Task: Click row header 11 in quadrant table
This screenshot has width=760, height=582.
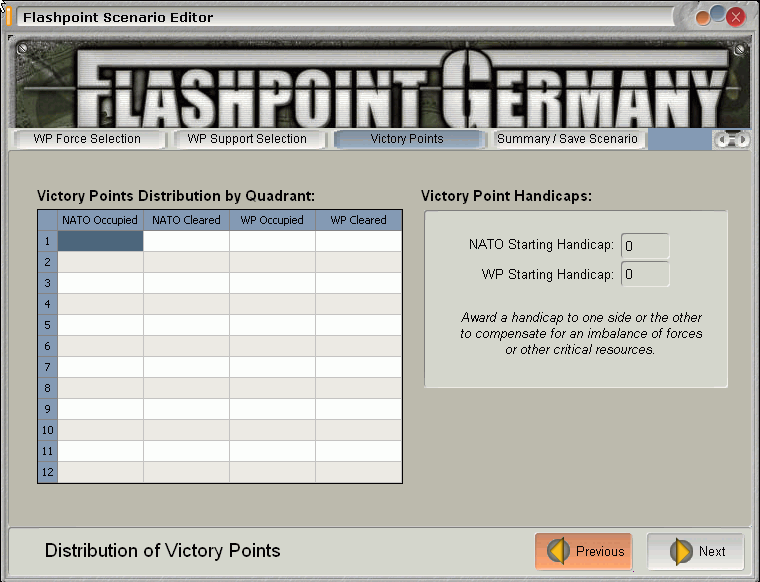Action: (48, 451)
